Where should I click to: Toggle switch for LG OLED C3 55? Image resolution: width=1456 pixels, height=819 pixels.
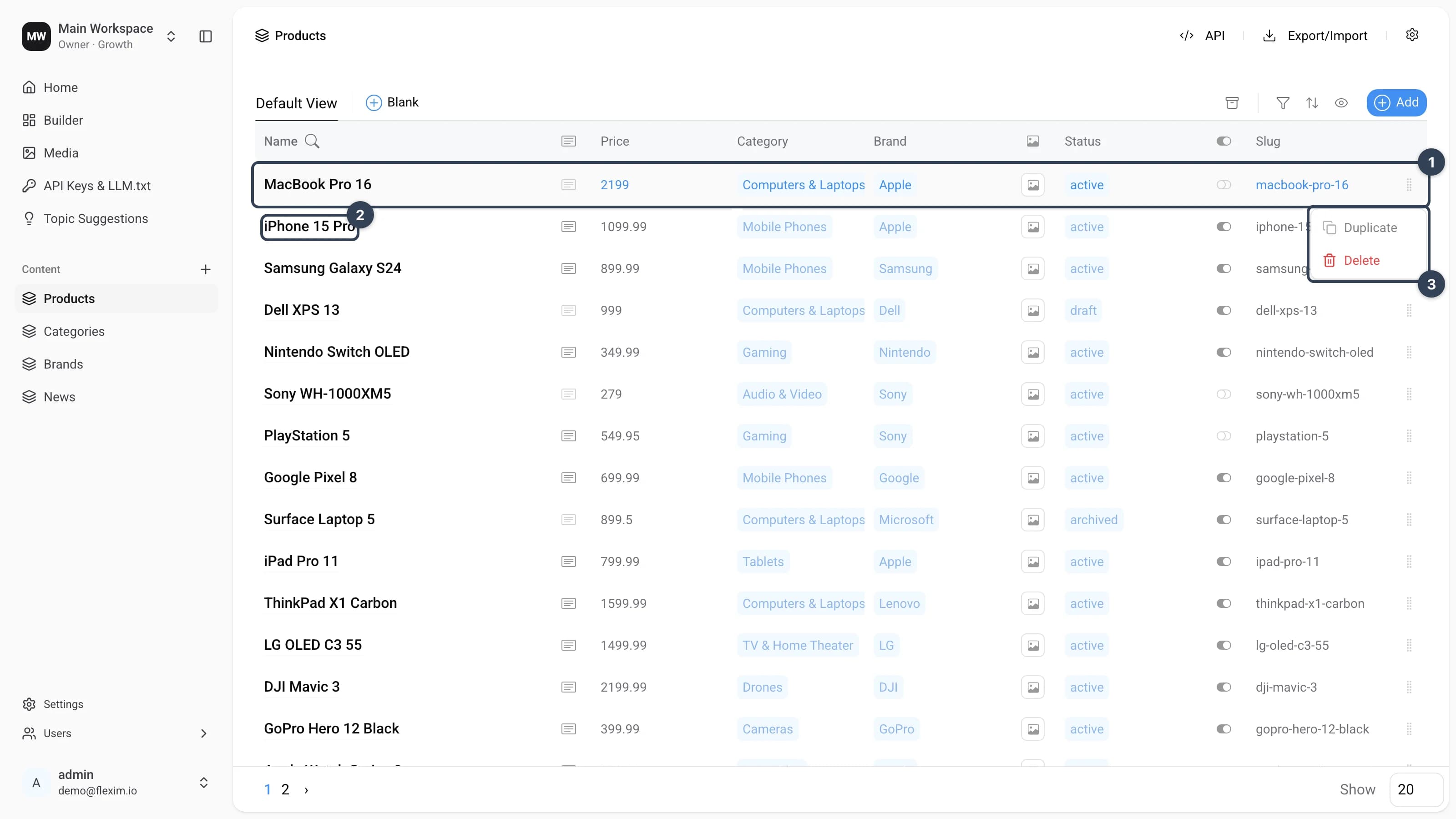[1223, 645]
